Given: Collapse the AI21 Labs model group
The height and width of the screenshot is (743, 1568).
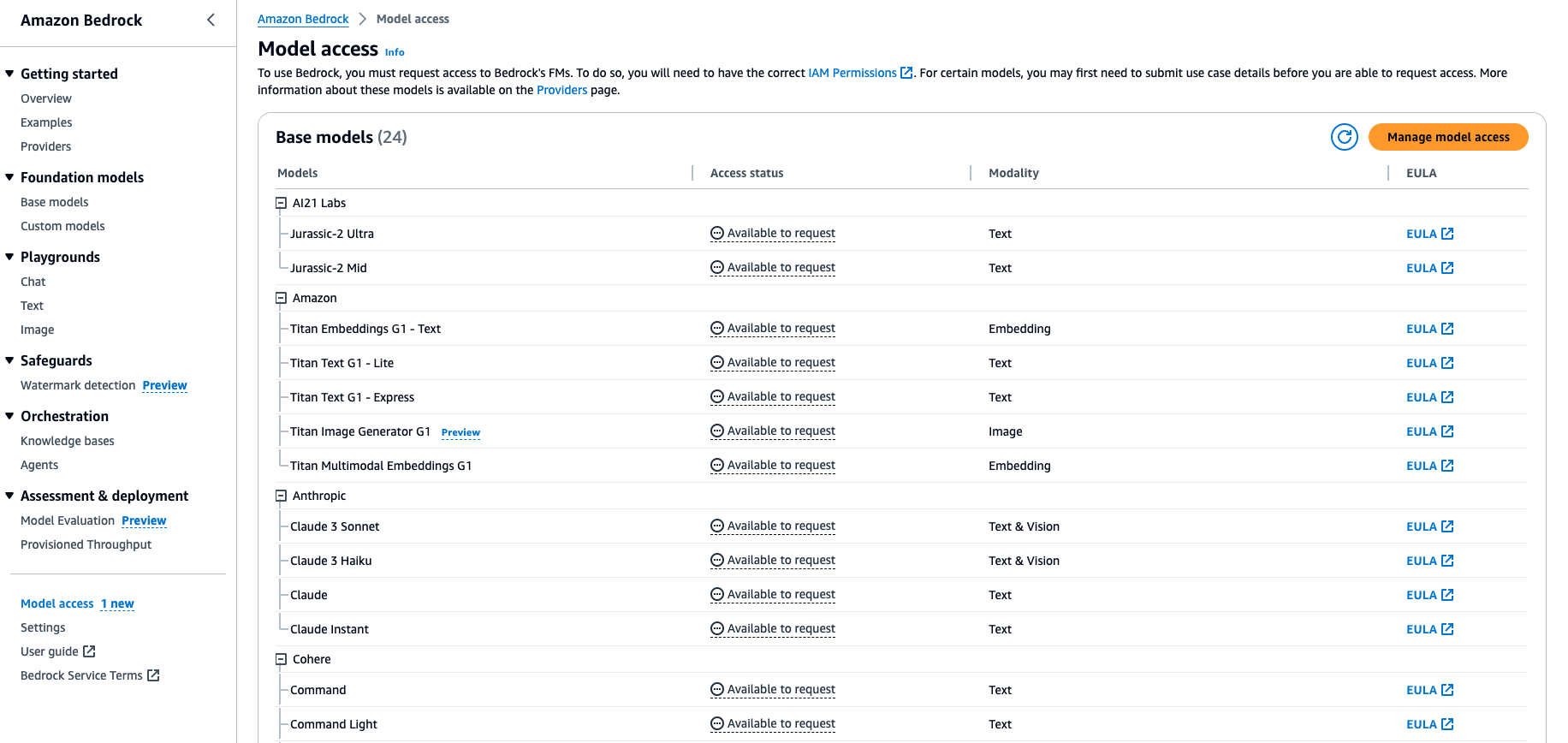Looking at the screenshot, I should coord(281,203).
